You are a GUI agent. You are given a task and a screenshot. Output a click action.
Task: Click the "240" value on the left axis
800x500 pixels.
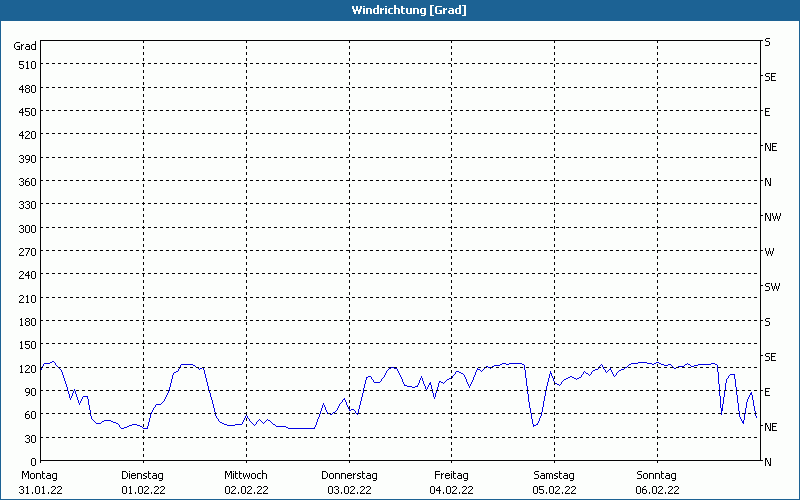pos(28,276)
